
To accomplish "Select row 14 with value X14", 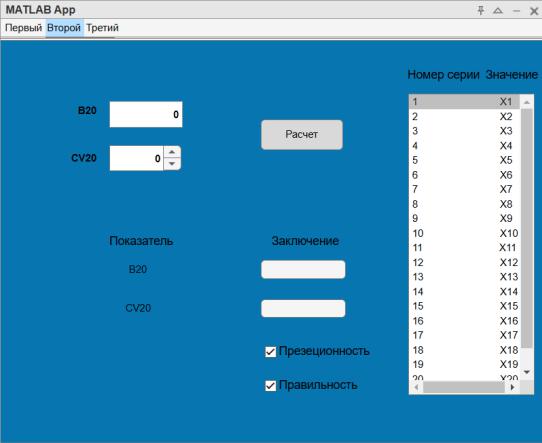I will tap(465, 292).
